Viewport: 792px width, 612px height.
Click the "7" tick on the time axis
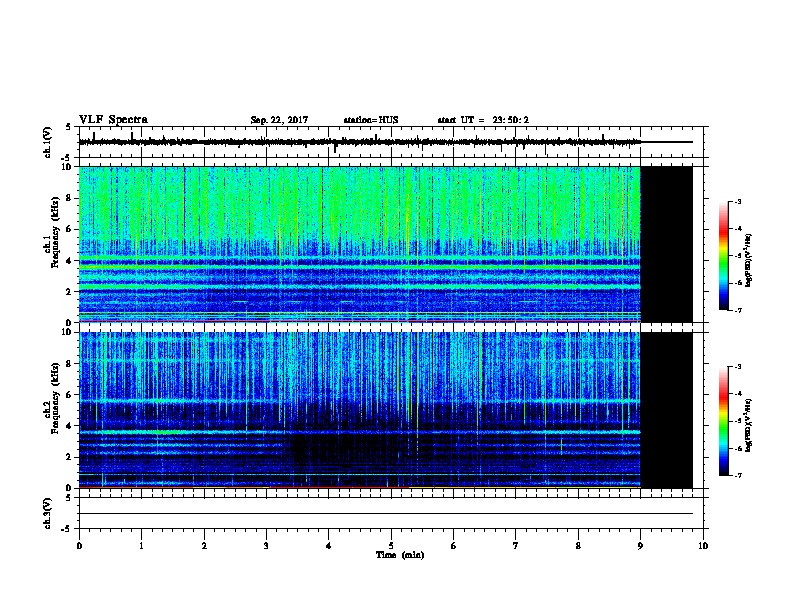coord(516,546)
